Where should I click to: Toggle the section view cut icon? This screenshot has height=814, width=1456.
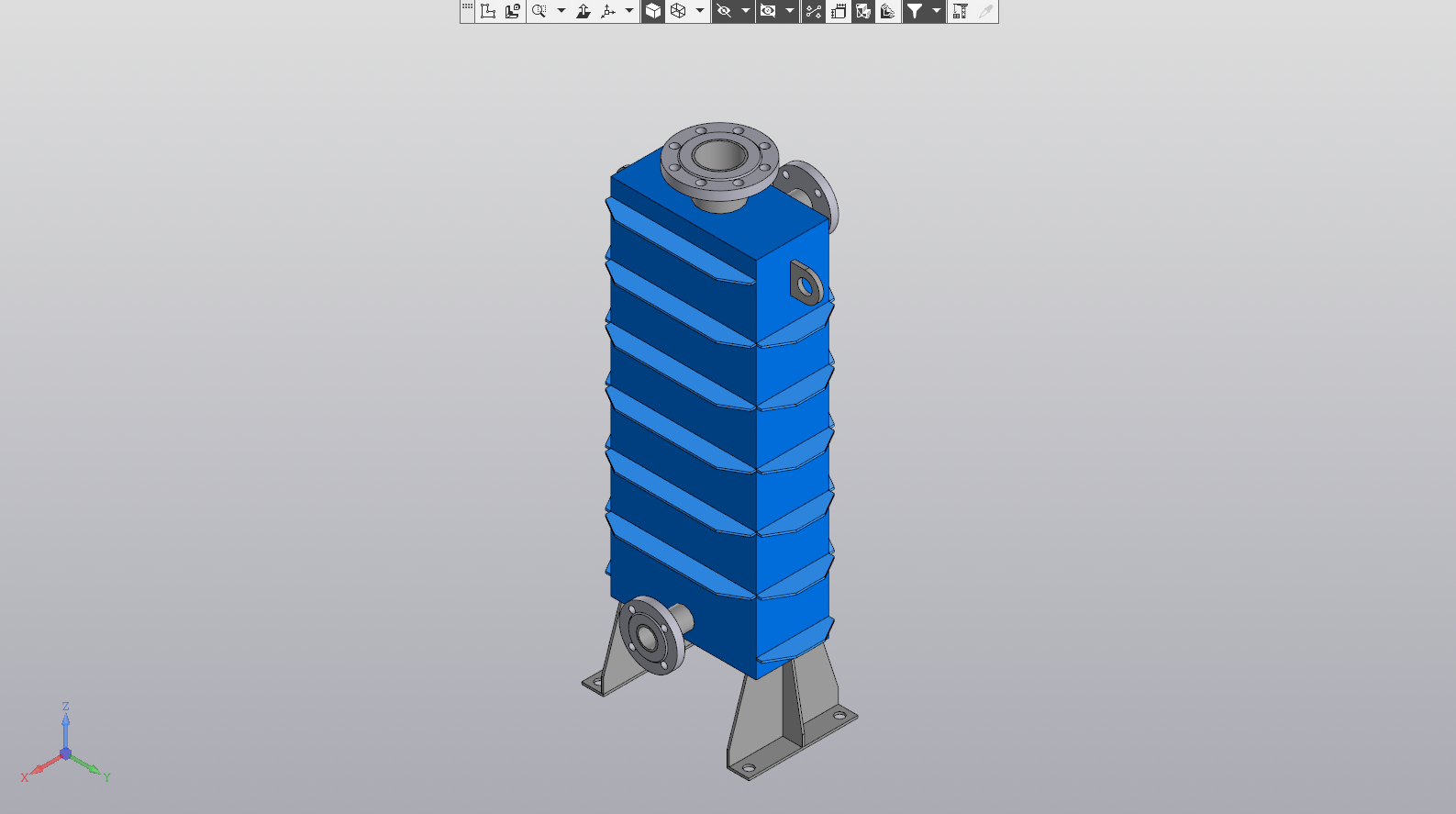tap(863, 11)
